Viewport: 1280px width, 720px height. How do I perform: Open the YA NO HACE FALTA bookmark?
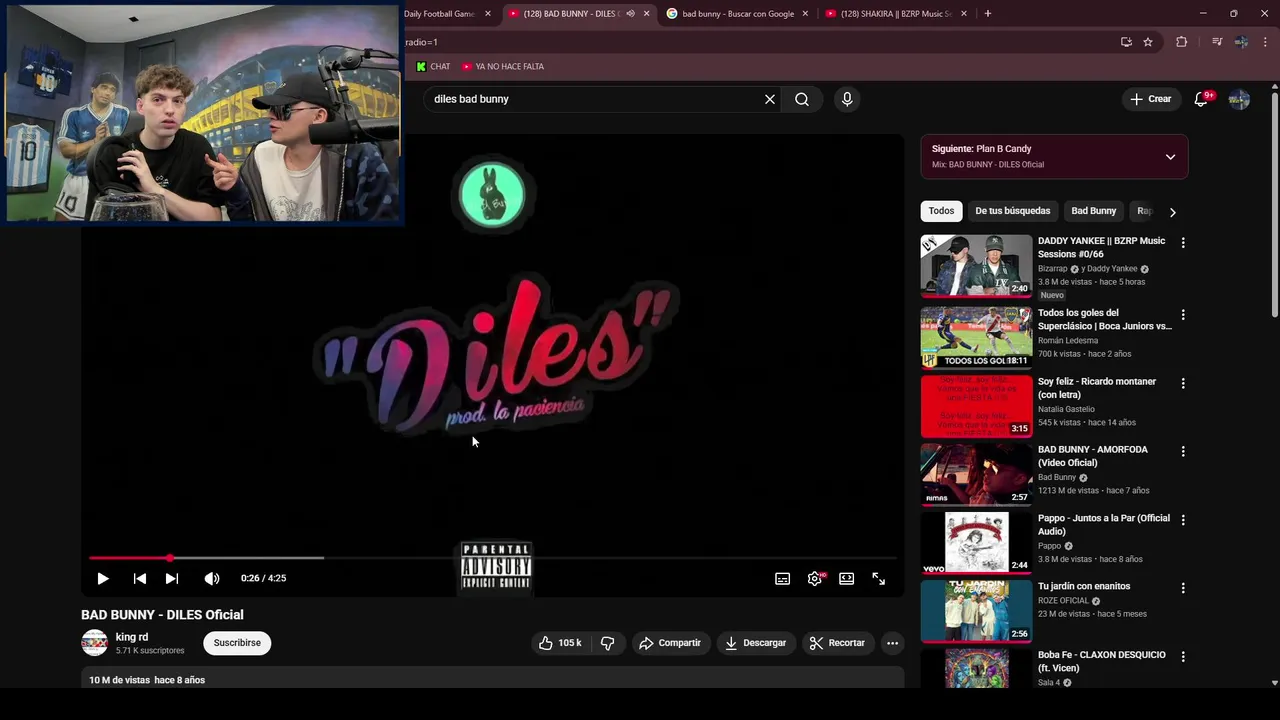(503, 67)
